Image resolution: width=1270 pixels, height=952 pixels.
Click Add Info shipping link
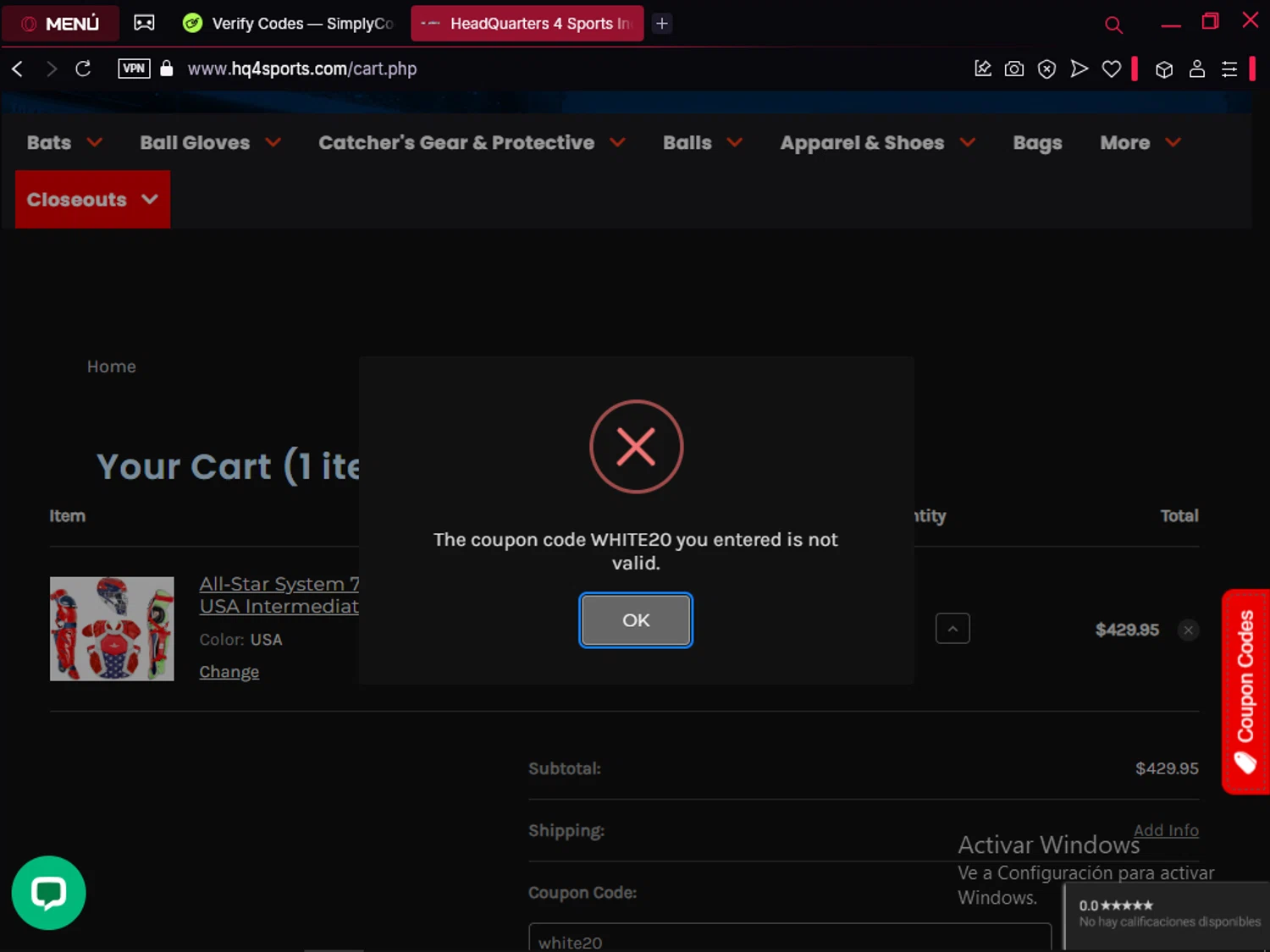[x=1166, y=830]
